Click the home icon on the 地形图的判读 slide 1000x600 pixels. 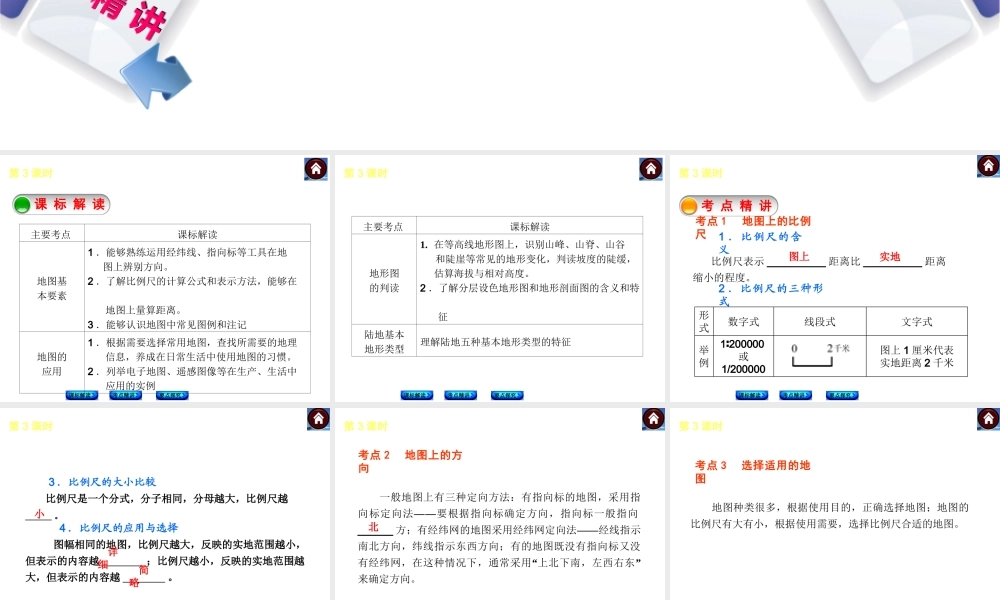pos(651,168)
